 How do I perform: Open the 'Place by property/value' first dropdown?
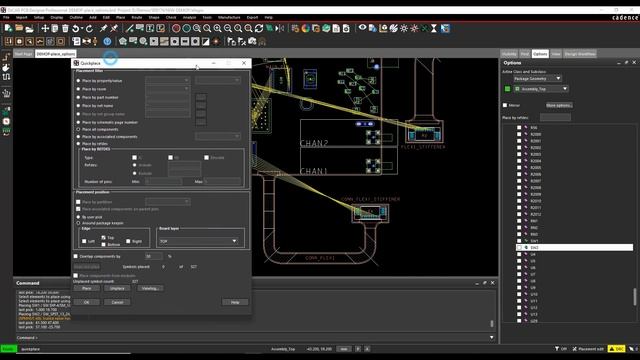point(167,80)
